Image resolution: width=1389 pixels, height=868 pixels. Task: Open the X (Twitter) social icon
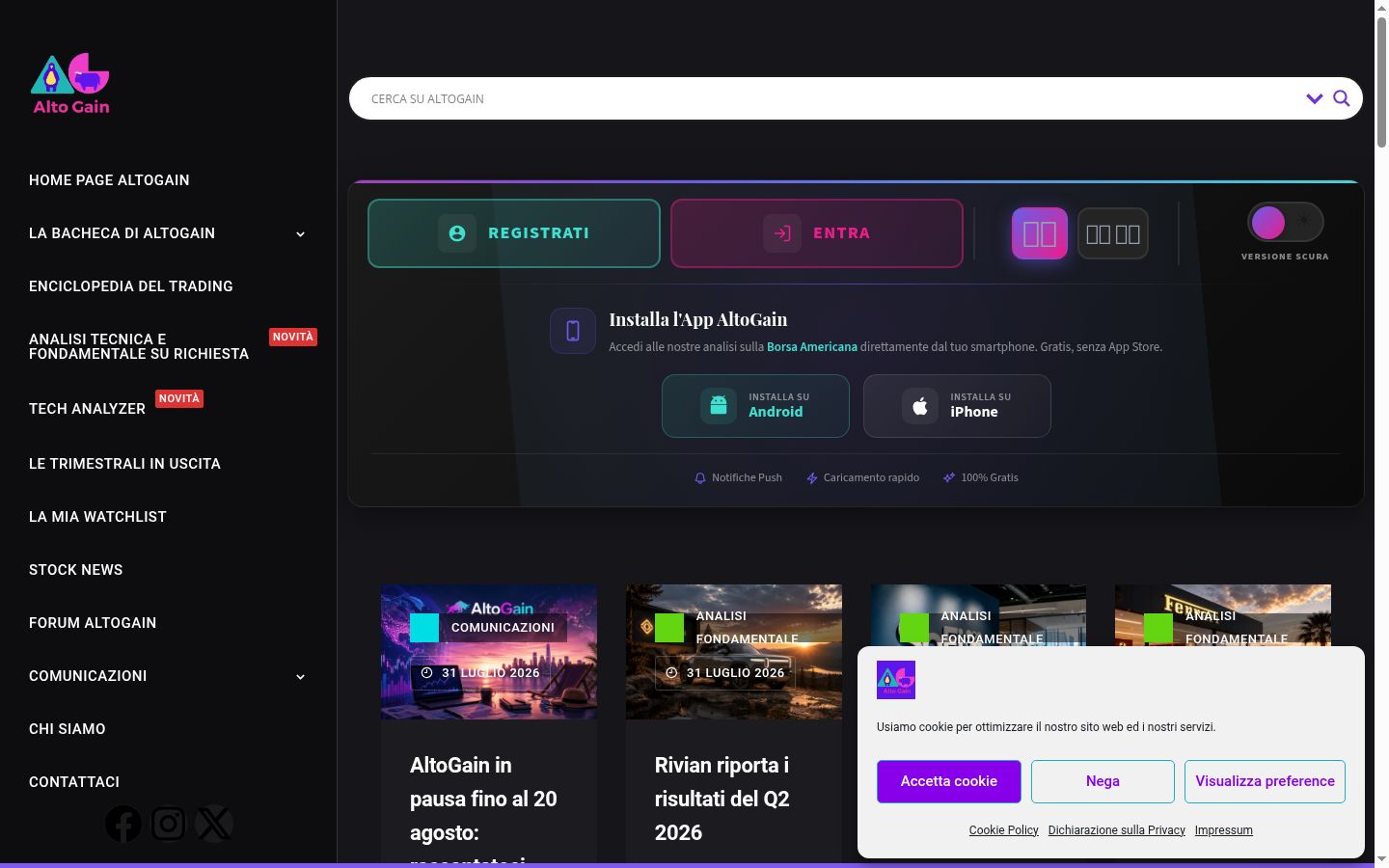click(213, 824)
